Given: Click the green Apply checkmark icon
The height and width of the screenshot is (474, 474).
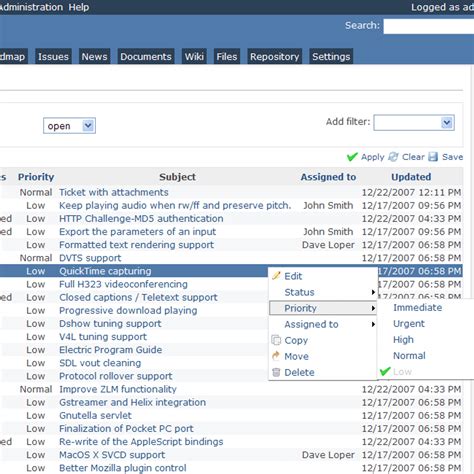Looking at the screenshot, I should (352, 157).
